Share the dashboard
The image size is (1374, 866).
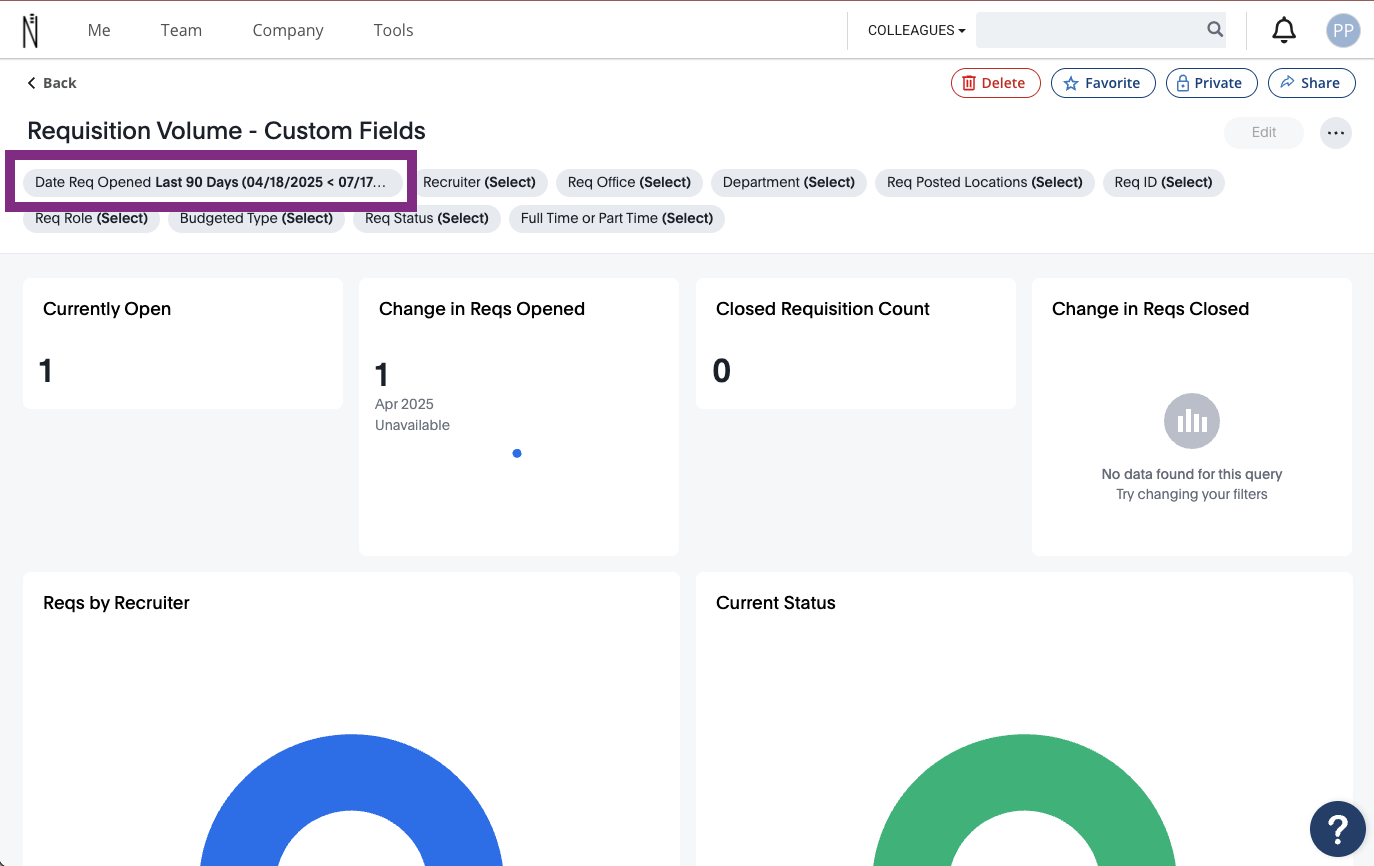click(x=1312, y=83)
